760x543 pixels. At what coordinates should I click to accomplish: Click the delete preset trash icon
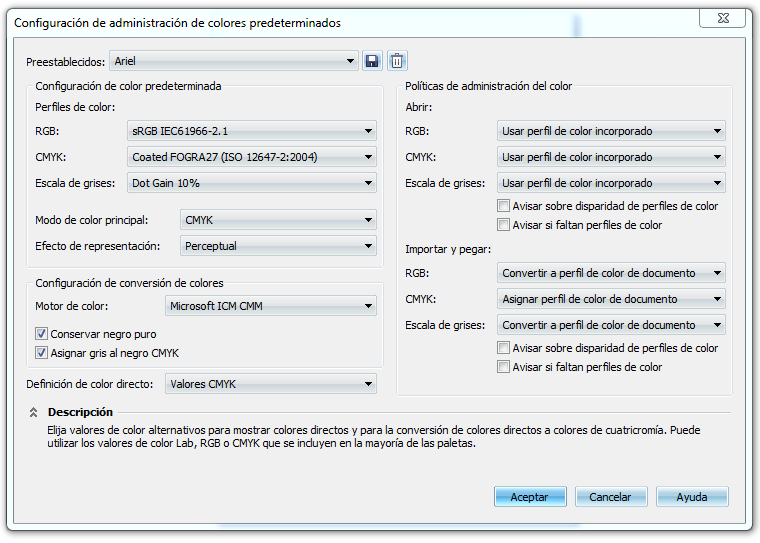click(x=397, y=61)
